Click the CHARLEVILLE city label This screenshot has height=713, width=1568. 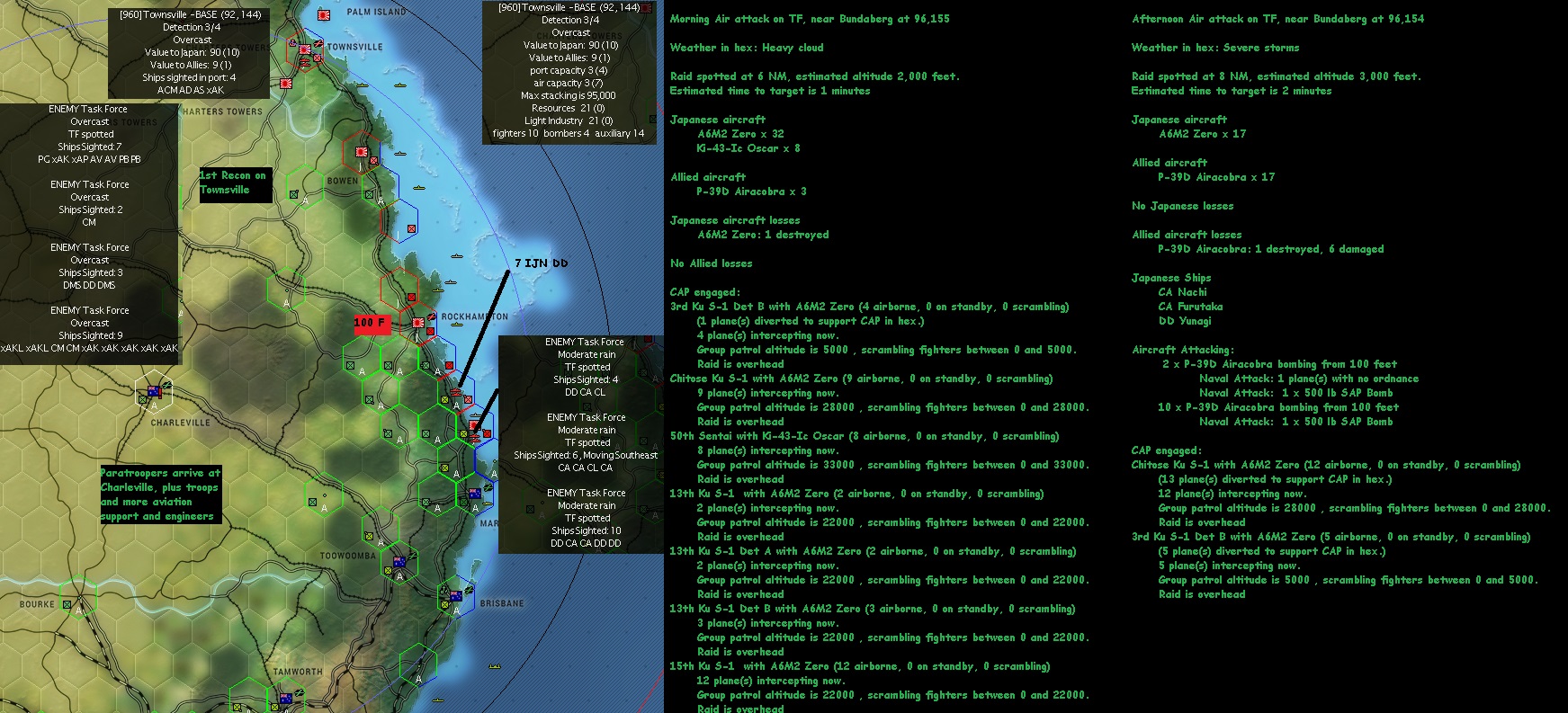pos(181,423)
